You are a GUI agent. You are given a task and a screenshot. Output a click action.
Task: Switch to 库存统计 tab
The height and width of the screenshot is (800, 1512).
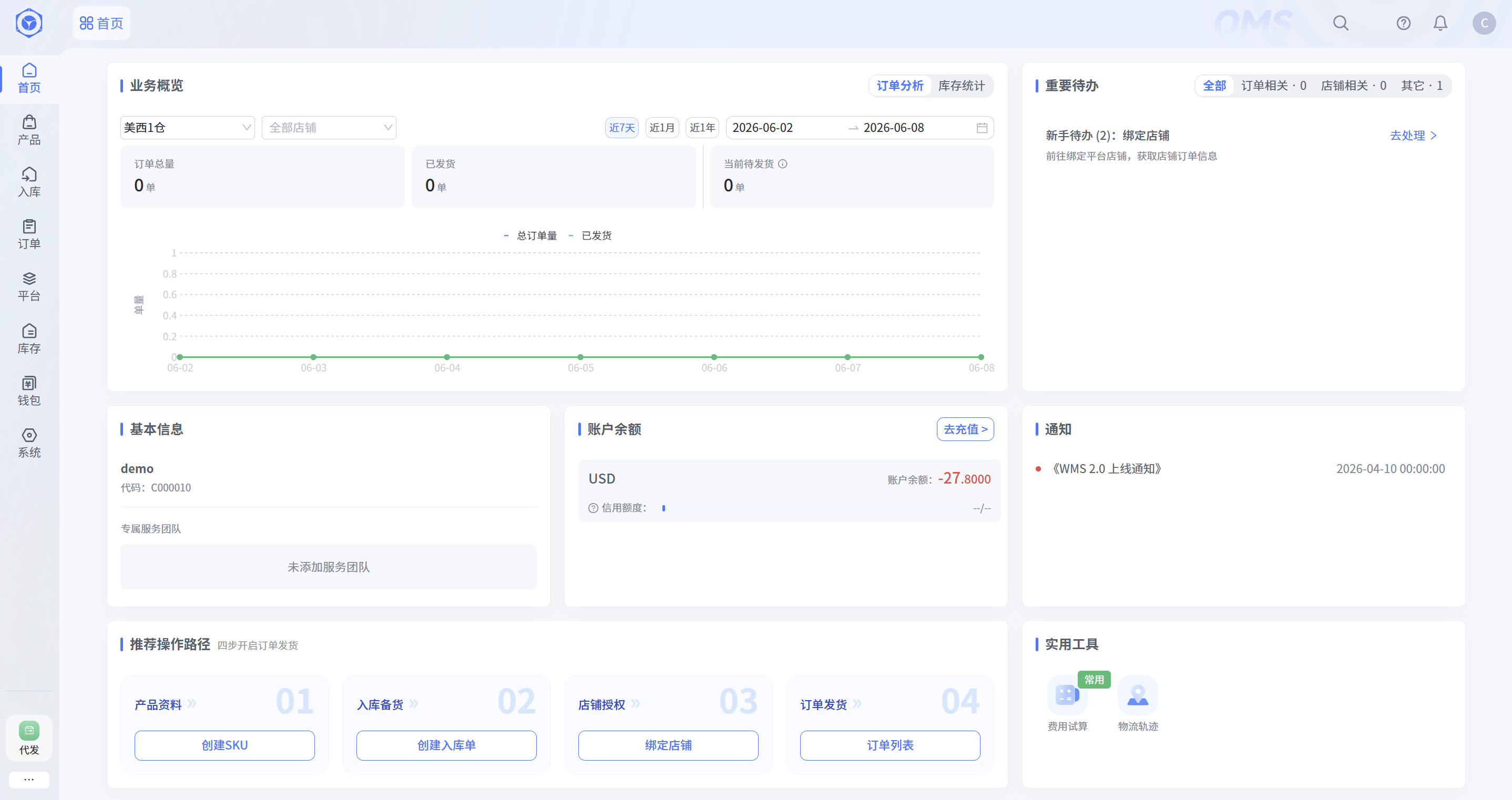962,86
